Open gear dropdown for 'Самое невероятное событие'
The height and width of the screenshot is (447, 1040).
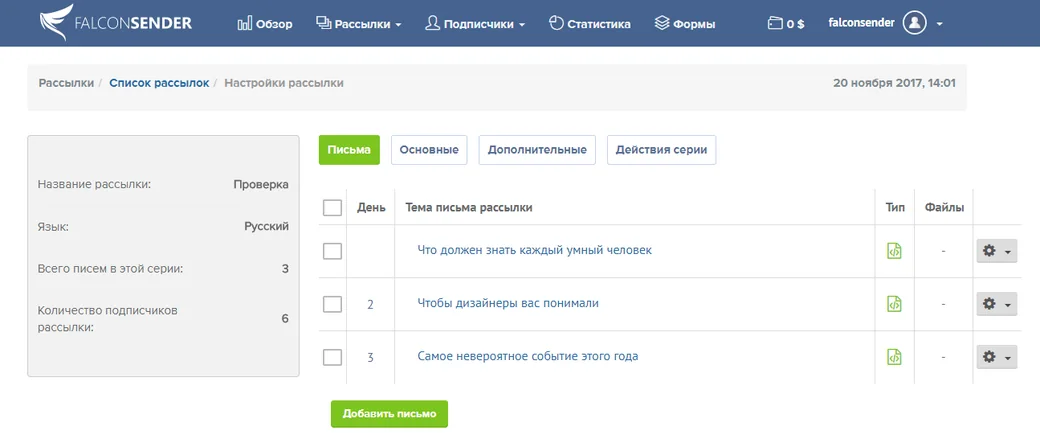tap(996, 357)
